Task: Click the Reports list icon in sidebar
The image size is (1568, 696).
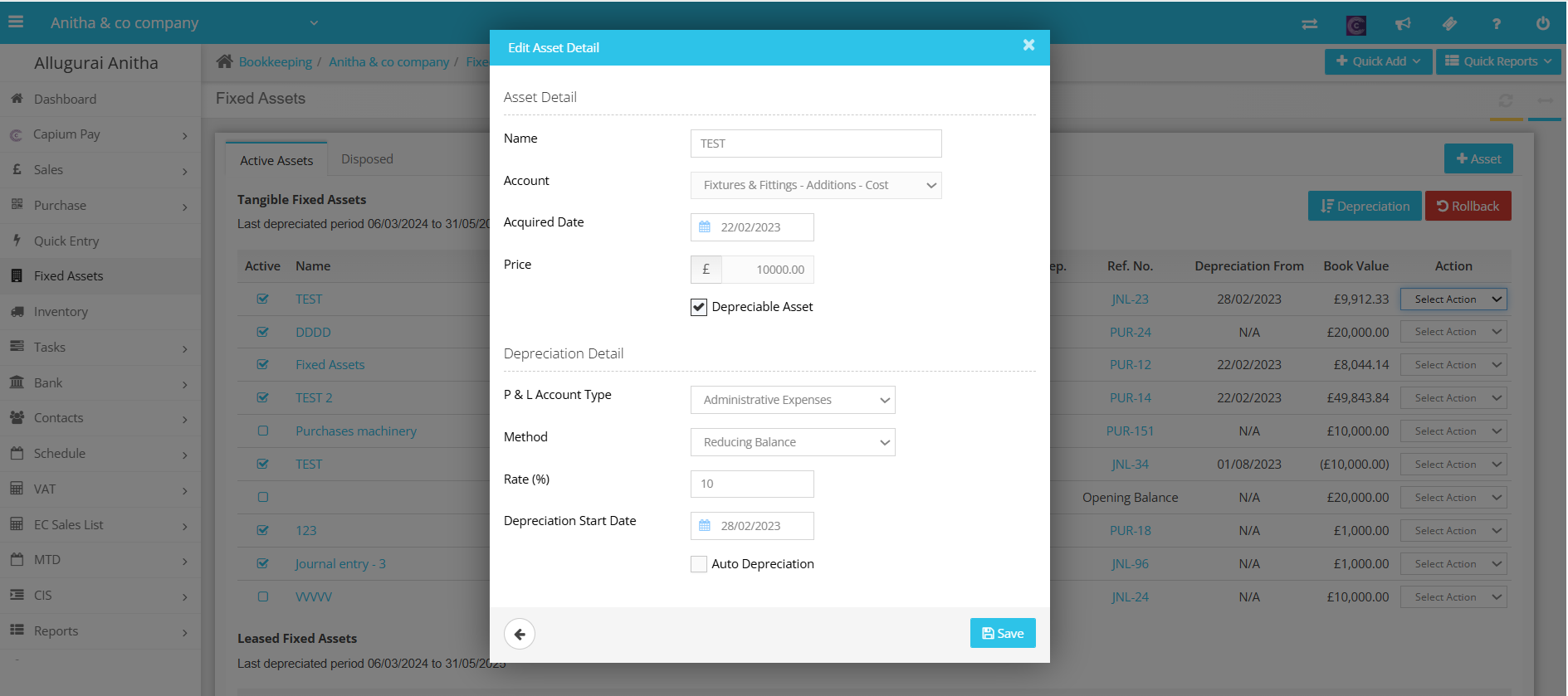Action: point(17,630)
